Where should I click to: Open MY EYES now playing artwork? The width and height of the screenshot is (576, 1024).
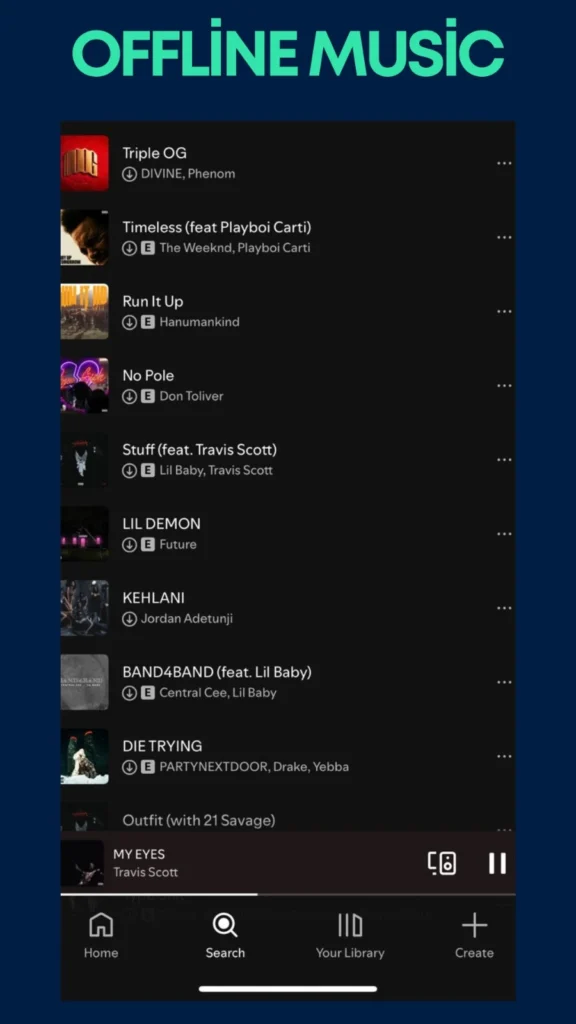[x=82, y=863]
